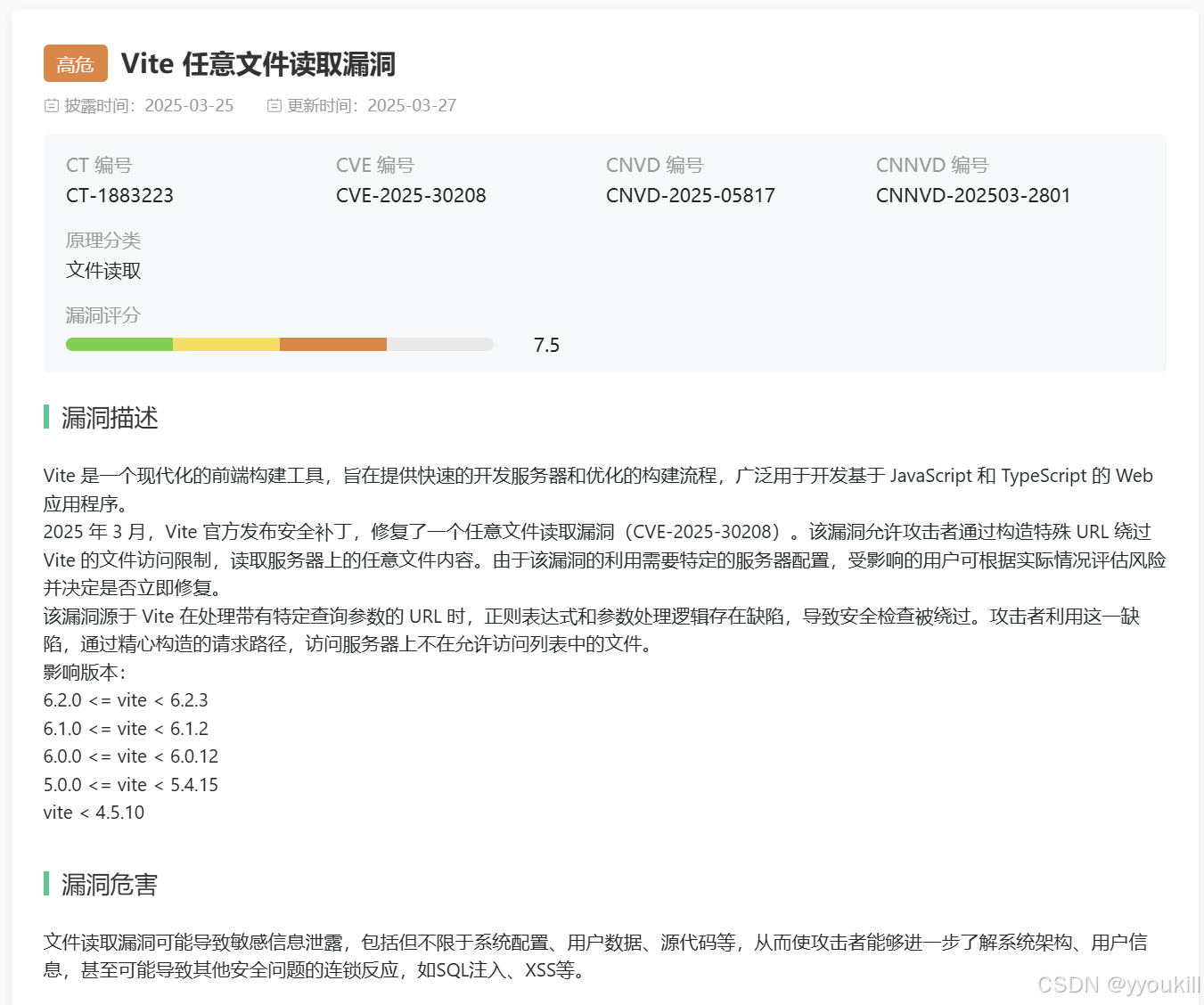Switch to the 漏洞危害 section heading
The width and height of the screenshot is (1204, 1005).
click(107, 884)
